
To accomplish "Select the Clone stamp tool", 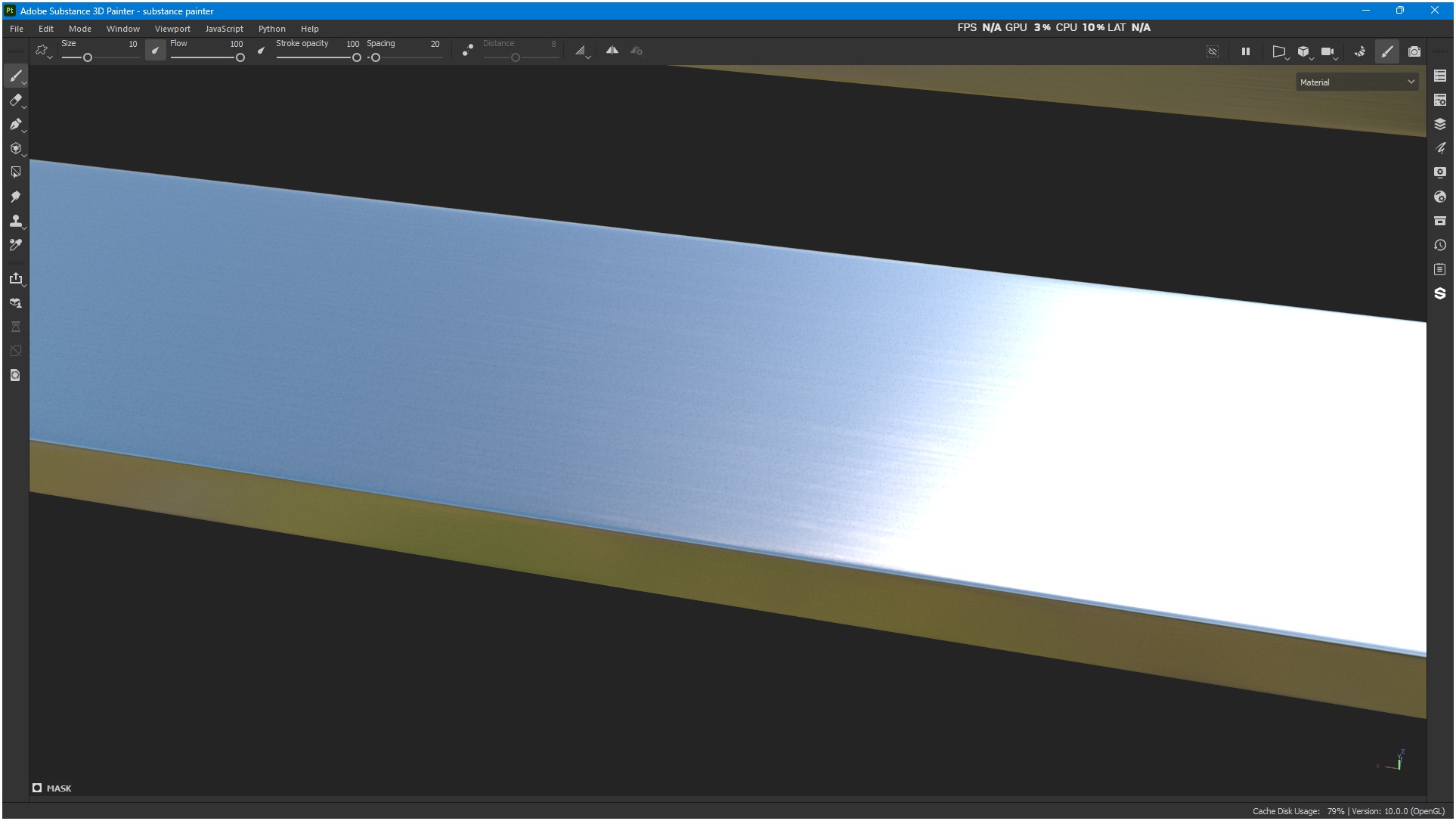I will (15, 221).
